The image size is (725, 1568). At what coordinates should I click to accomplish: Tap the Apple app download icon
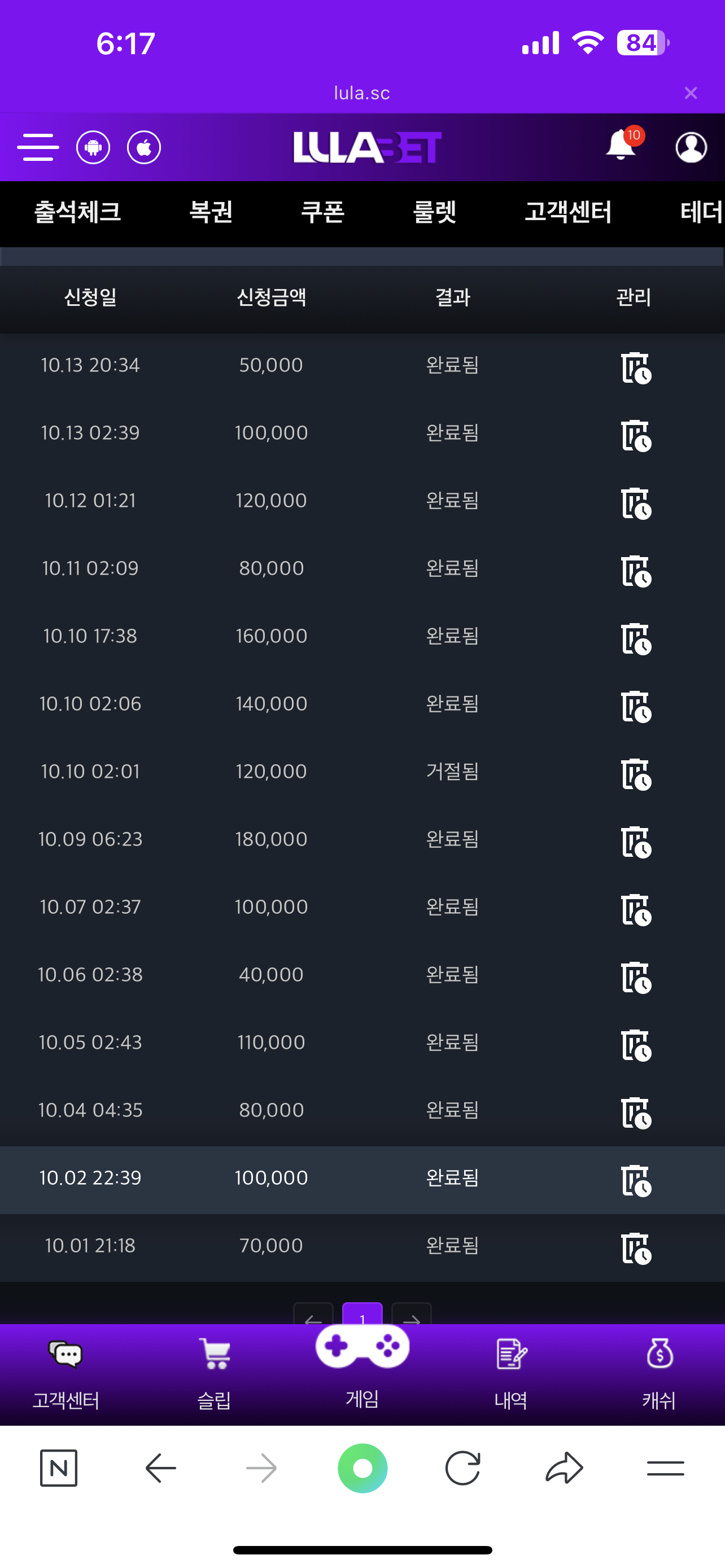[x=143, y=147]
